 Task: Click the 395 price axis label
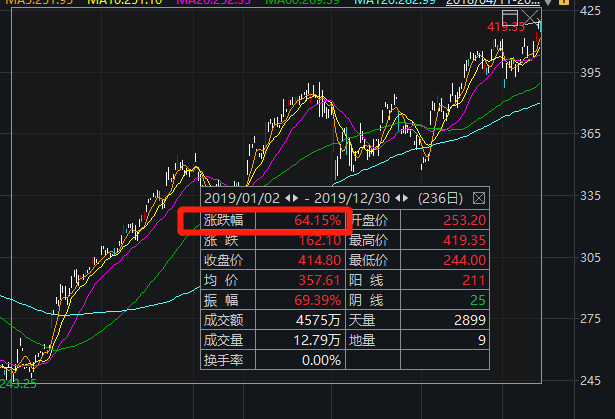(590, 73)
